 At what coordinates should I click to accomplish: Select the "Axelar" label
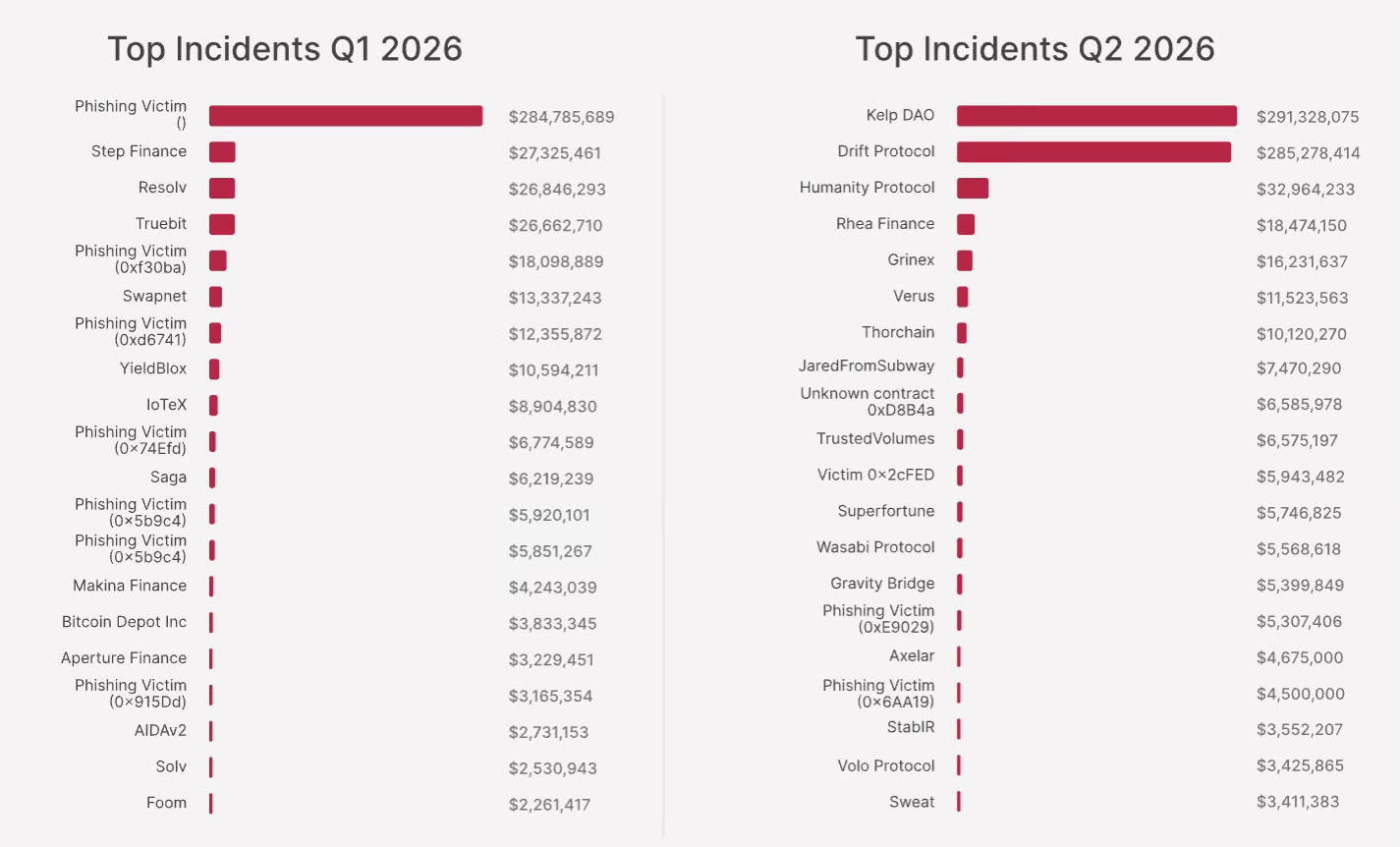912,656
